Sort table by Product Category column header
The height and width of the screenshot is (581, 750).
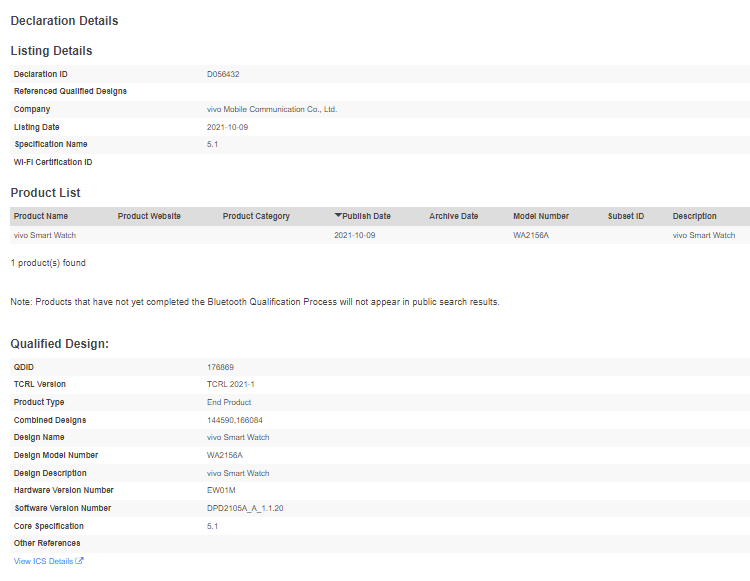coord(256,216)
